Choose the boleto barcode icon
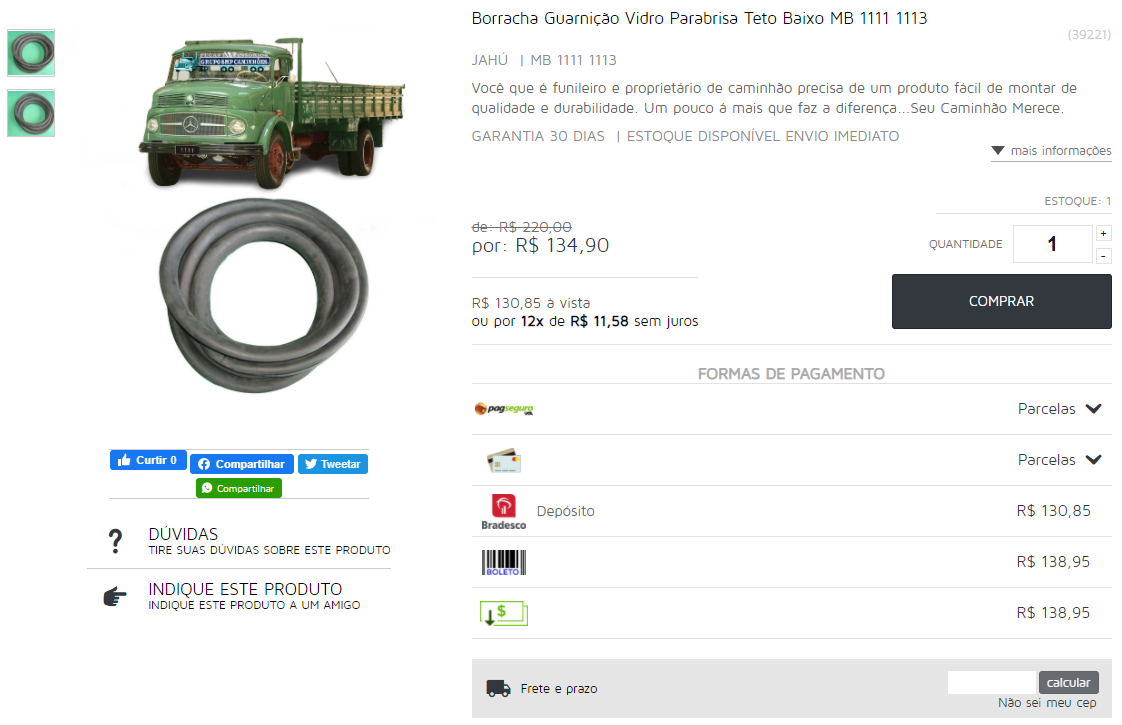The height and width of the screenshot is (725, 1122). (x=504, y=563)
